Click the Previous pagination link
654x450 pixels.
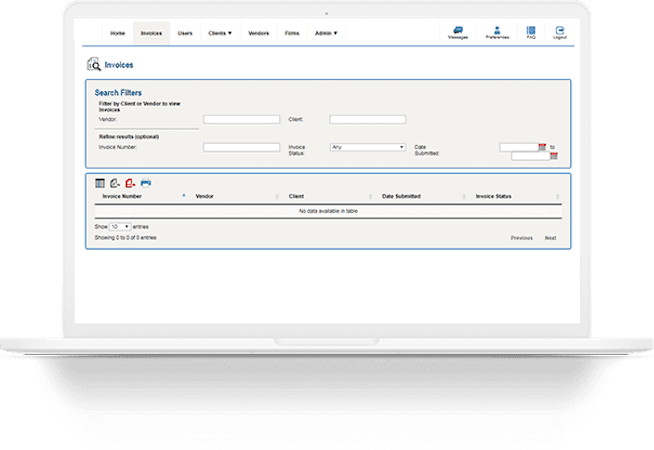(x=521, y=238)
